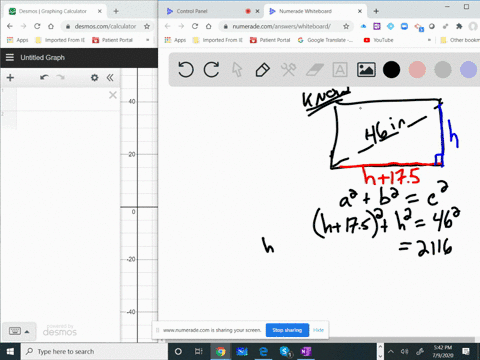Show hidden system tray icons
This screenshot has height=360, width=480.
pos(391,351)
